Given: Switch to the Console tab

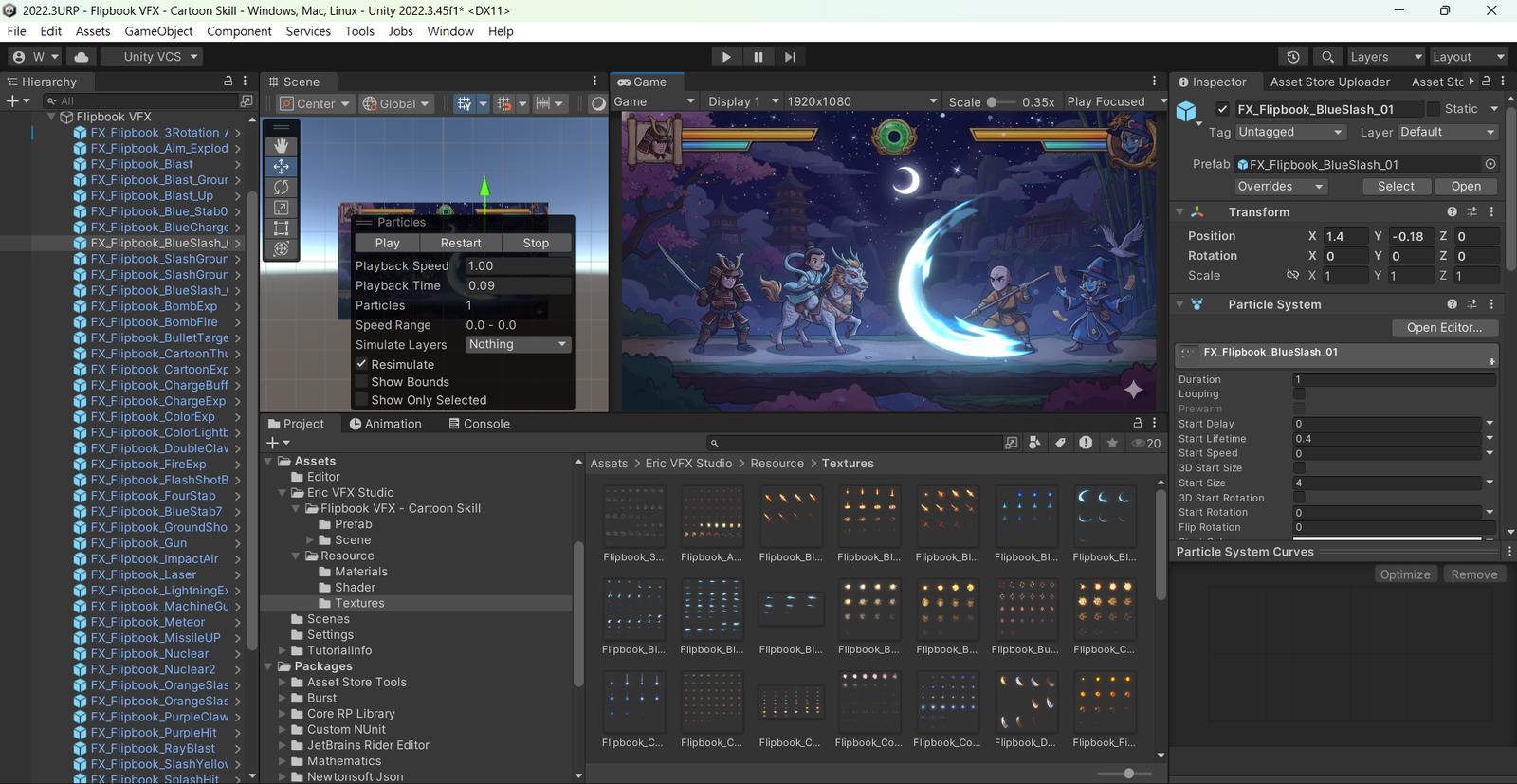Looking at the screenshot, I should click(x=480, y=424).
